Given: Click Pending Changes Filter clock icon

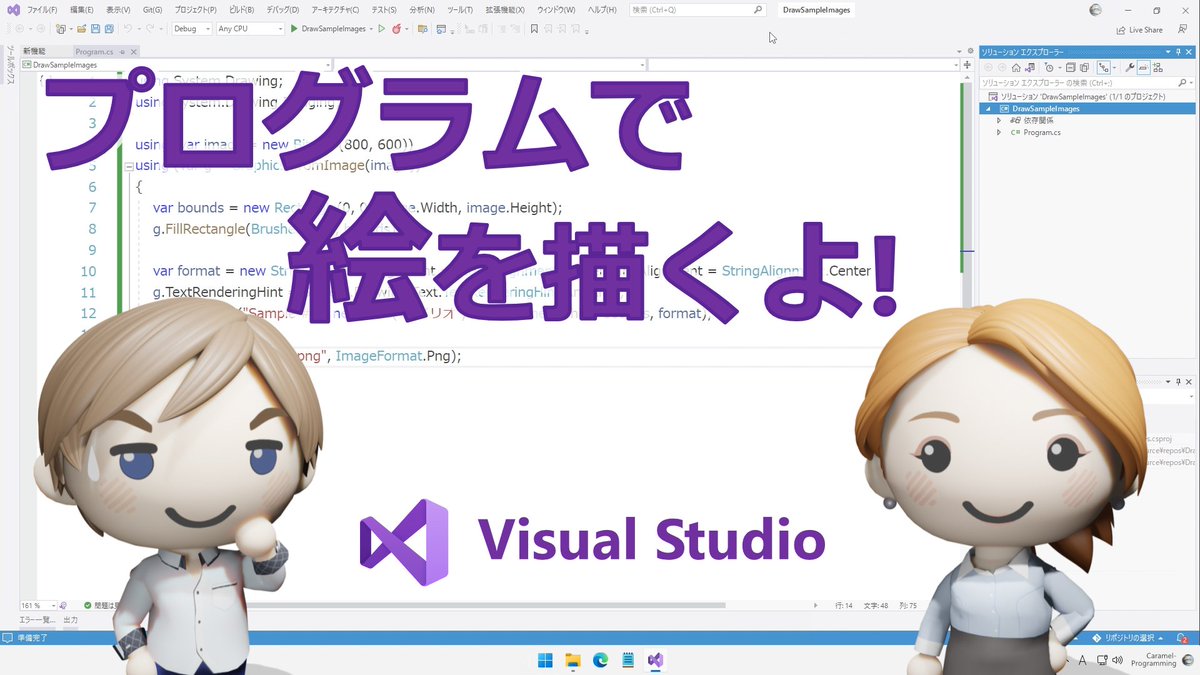Looking at the screenshot, I should click(x=1049, y=68).
